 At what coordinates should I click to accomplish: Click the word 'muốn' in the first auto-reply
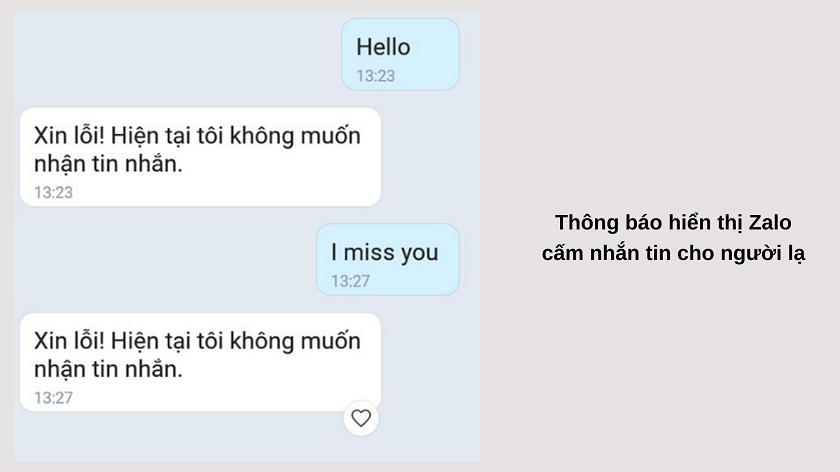(x=330, y=136)
